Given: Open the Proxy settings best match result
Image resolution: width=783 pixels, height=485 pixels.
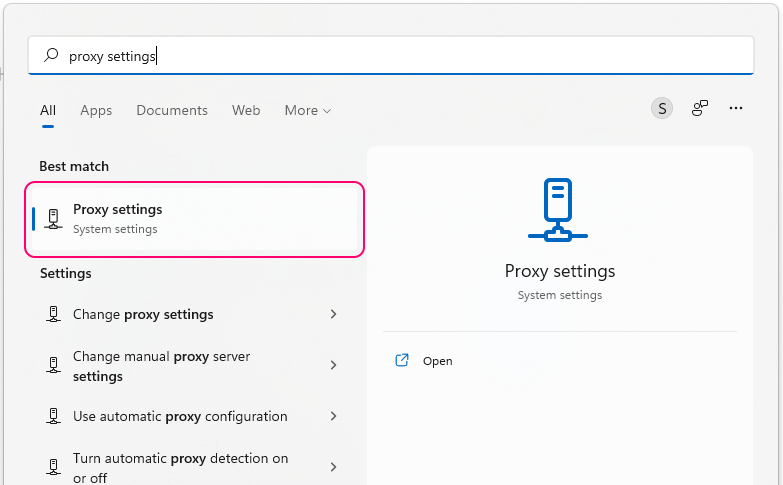Looking at the screenshot, I should tap(195, 218).
